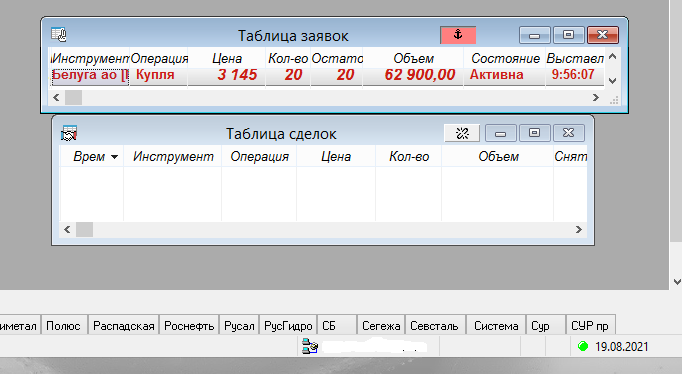The image size is (682, 374).
Task: Click the Активна status cell
Action: click(505, 76)
